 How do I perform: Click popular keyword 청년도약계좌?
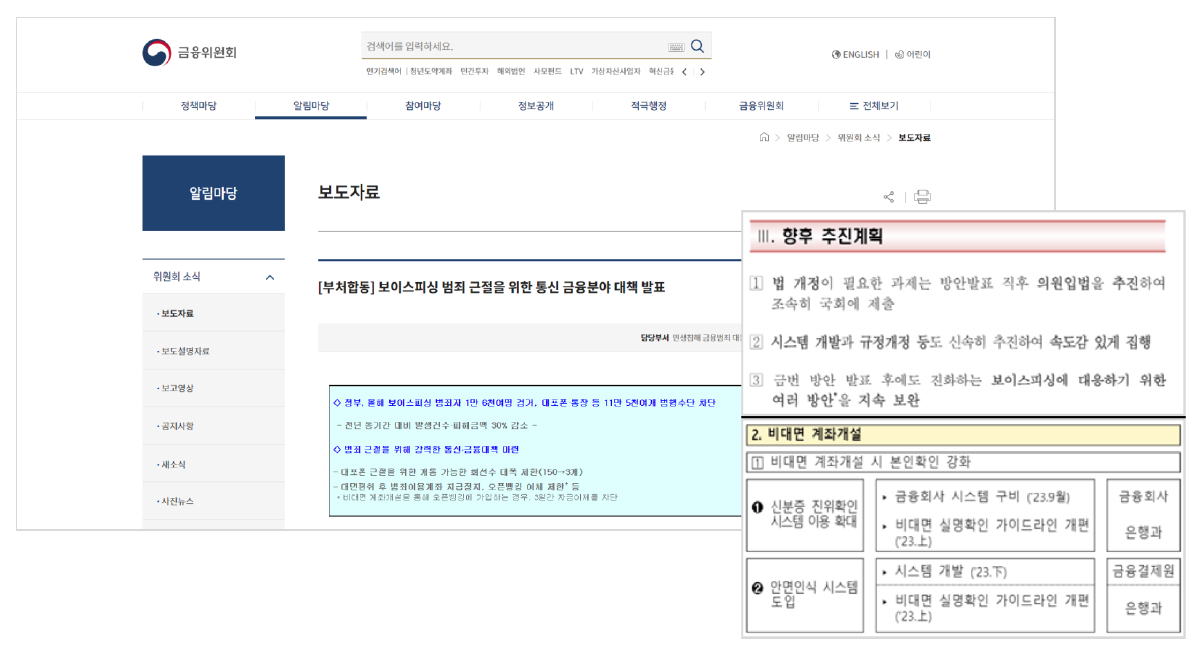coord(431,72)
